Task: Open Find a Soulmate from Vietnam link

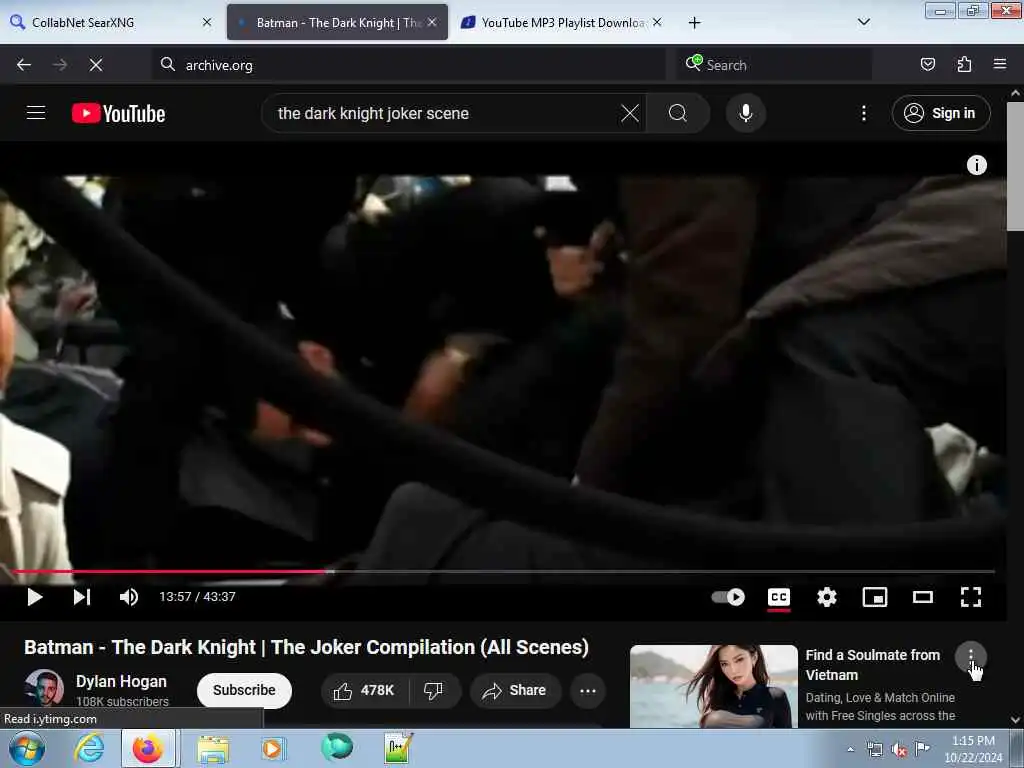Action: point(872,665)
